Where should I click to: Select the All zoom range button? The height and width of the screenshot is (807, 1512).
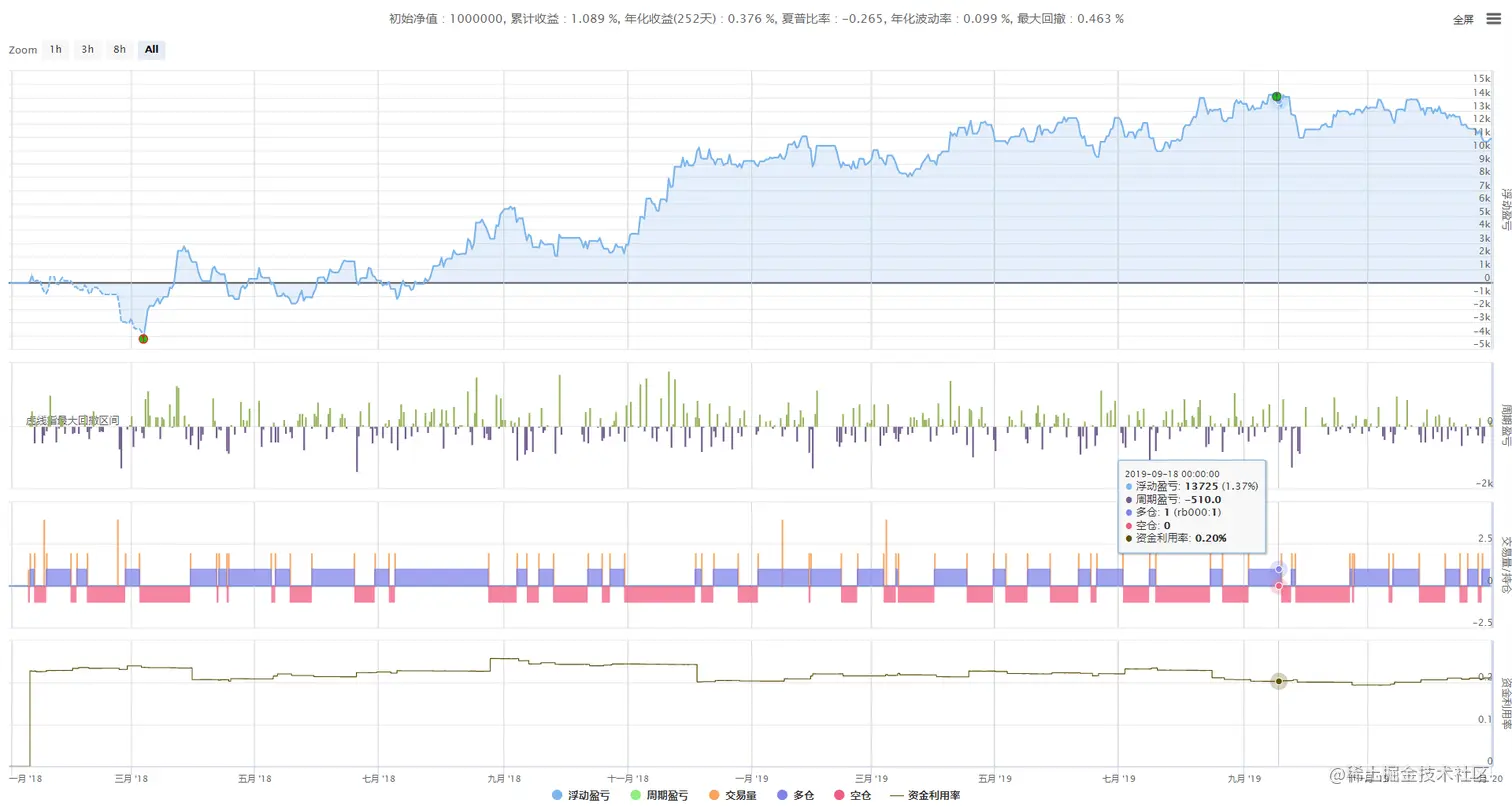point(152,49)
